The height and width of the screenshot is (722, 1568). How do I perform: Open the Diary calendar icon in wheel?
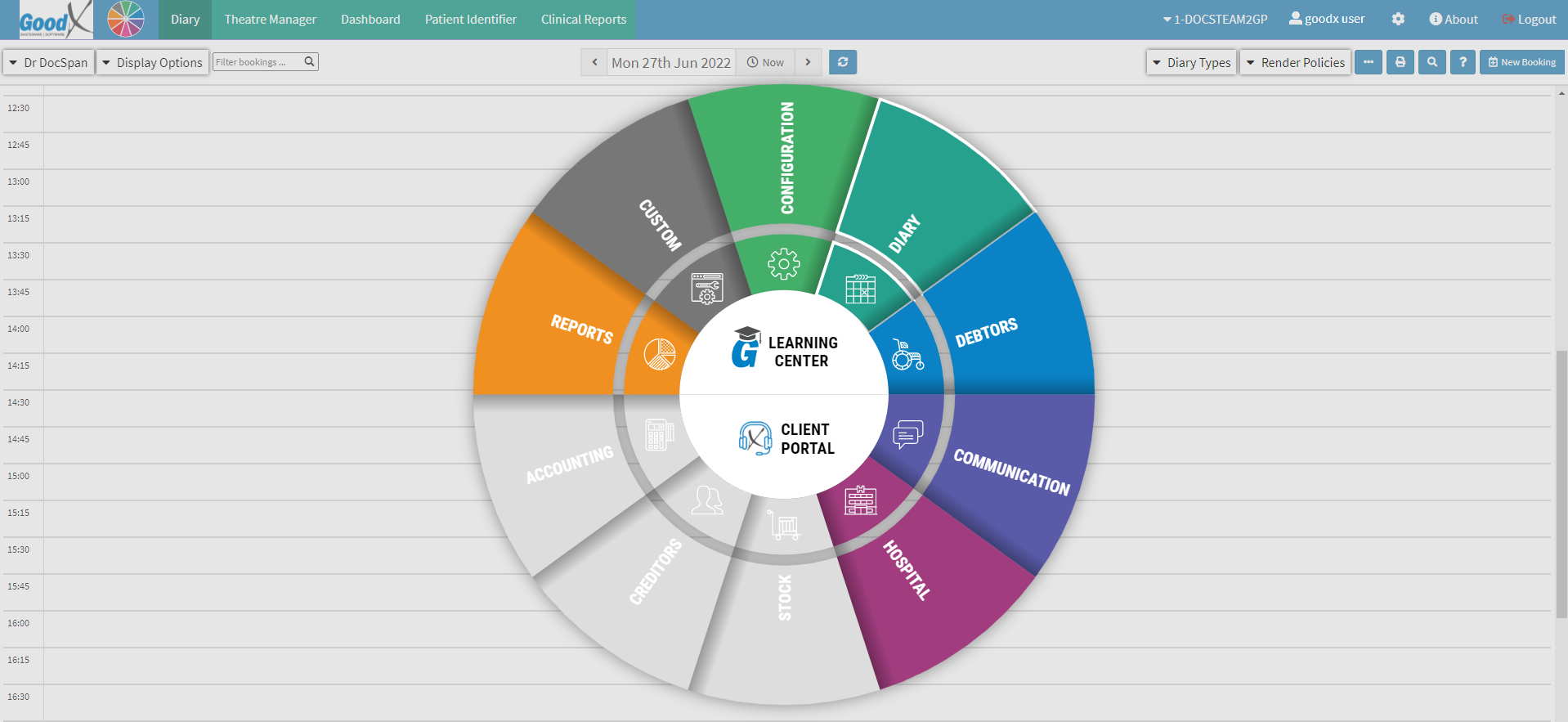(x=860, y=289)
